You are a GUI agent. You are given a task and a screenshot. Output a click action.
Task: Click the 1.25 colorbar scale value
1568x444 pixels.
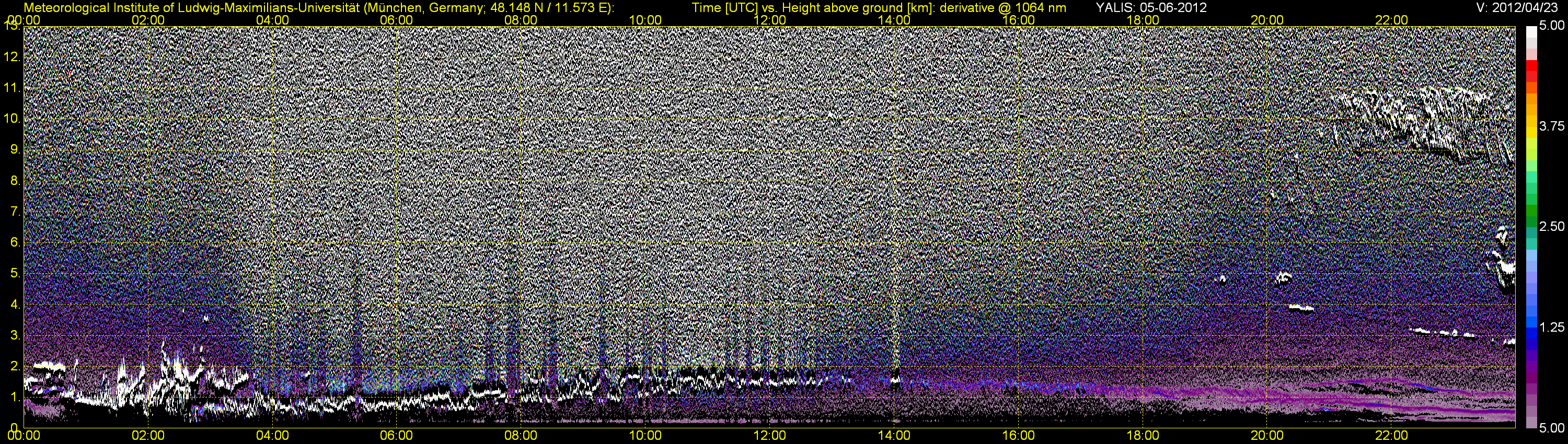point(1552,327)
